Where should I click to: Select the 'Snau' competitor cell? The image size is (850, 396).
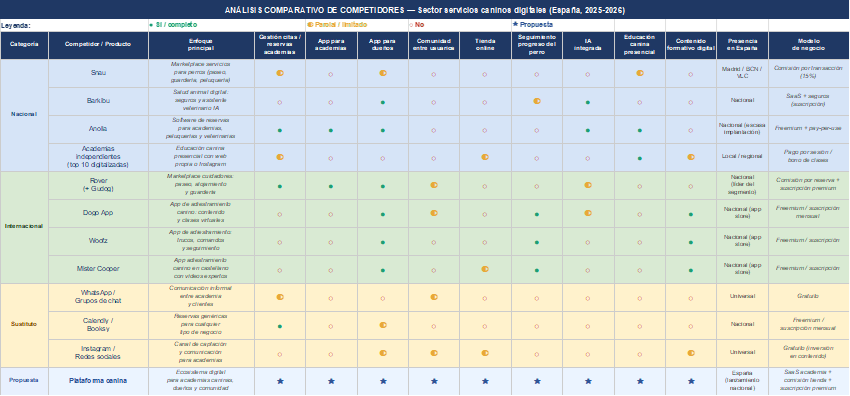[98, 73]
